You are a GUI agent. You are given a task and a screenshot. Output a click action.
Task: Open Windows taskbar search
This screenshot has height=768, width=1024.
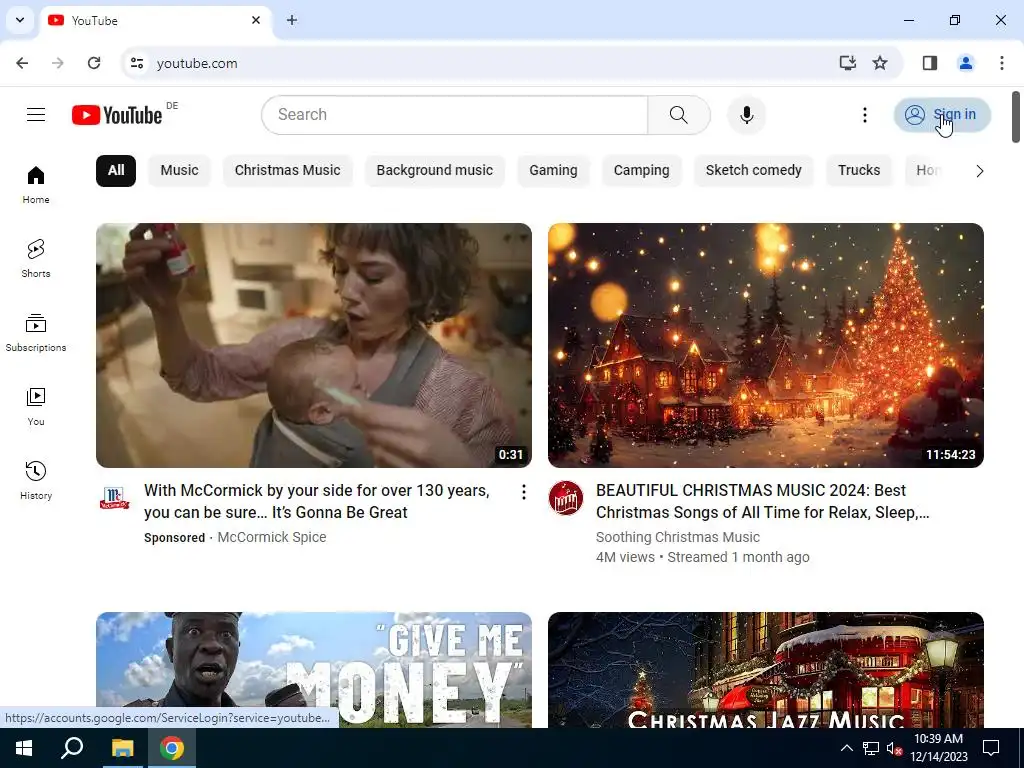pos(72,748)
